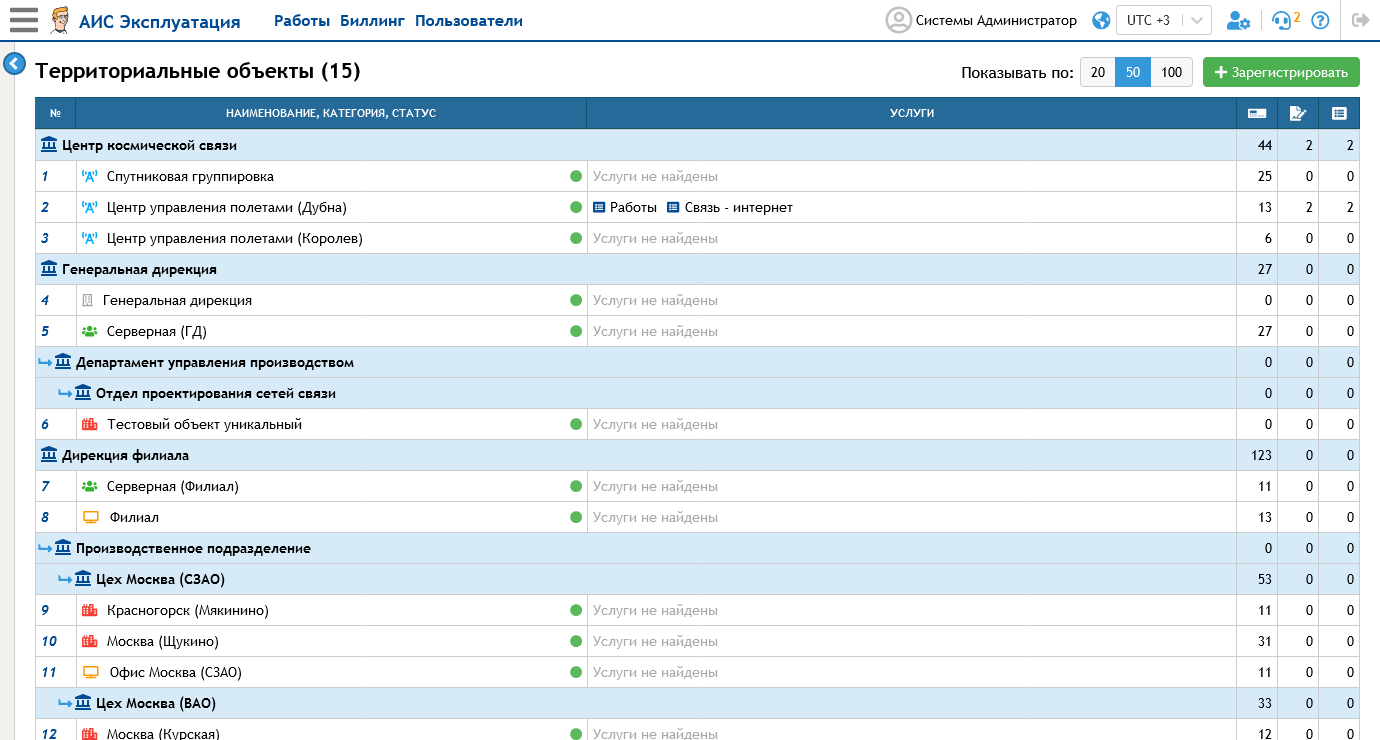The height and width of the screenshot is (740, 1380).
Task: Click green status dot of Москва (Щукино)
Action: click(x=576, y=641)
